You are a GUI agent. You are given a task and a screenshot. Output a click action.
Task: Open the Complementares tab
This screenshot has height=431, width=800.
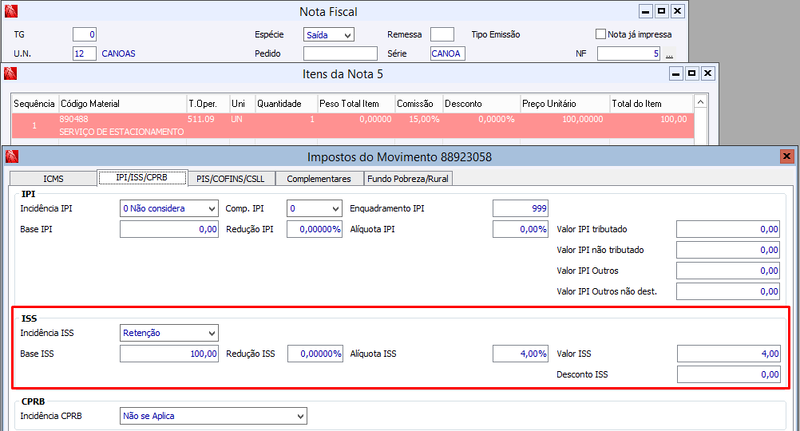click(319, 179)
